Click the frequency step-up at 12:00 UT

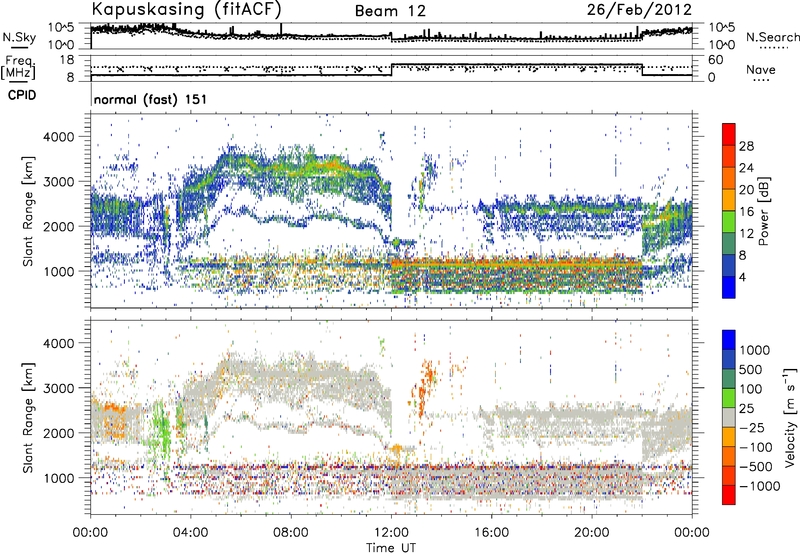point(391,70)
